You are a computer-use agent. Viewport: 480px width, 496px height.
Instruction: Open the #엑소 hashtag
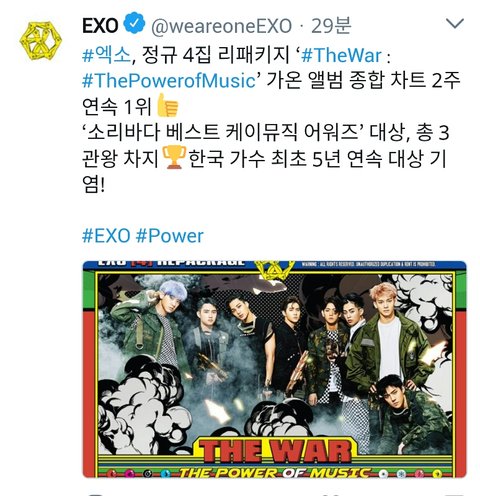(106, 55)
